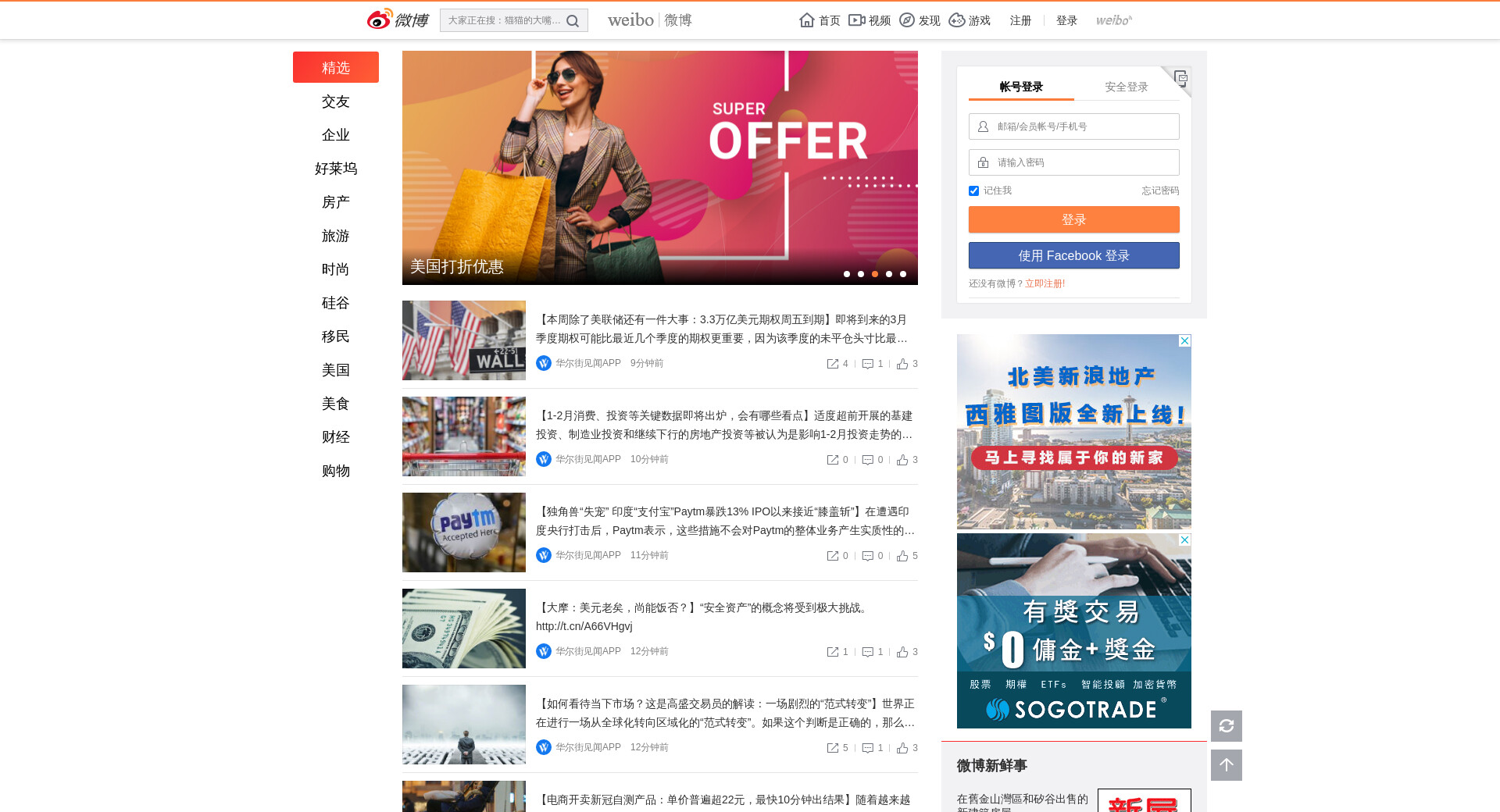Switch to the 安全登录 tab
The height and width of the screenshot is (812, 1500).
coord(1127,87)
